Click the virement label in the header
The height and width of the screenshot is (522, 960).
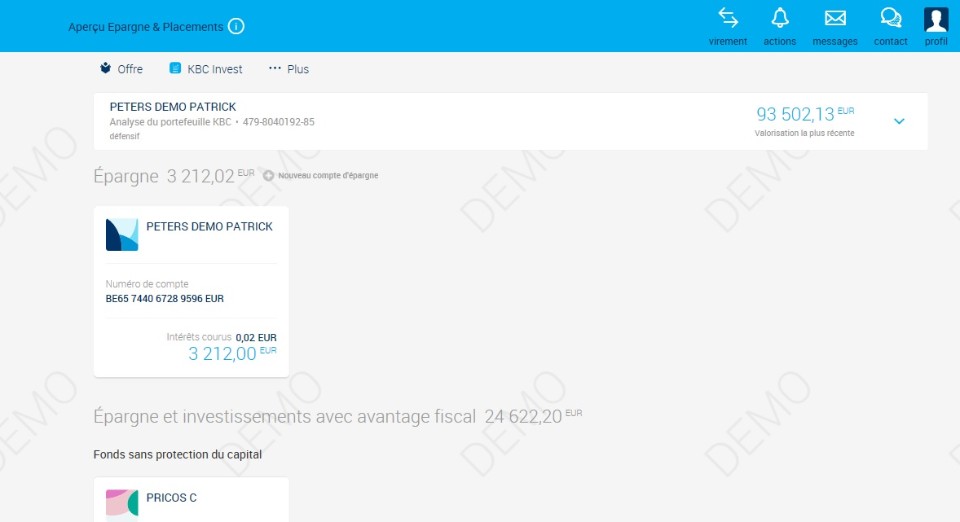coord(728,42)
